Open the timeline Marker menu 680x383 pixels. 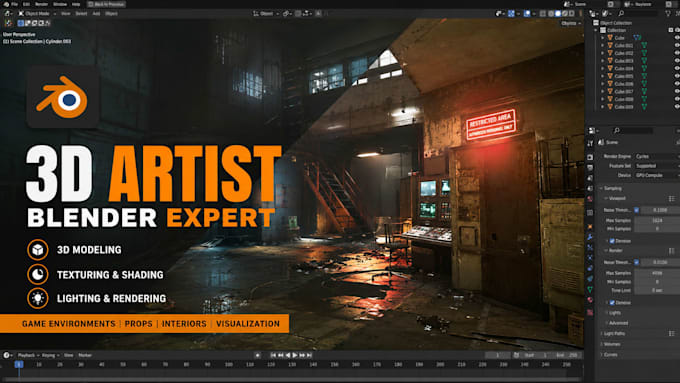[85, 355]
